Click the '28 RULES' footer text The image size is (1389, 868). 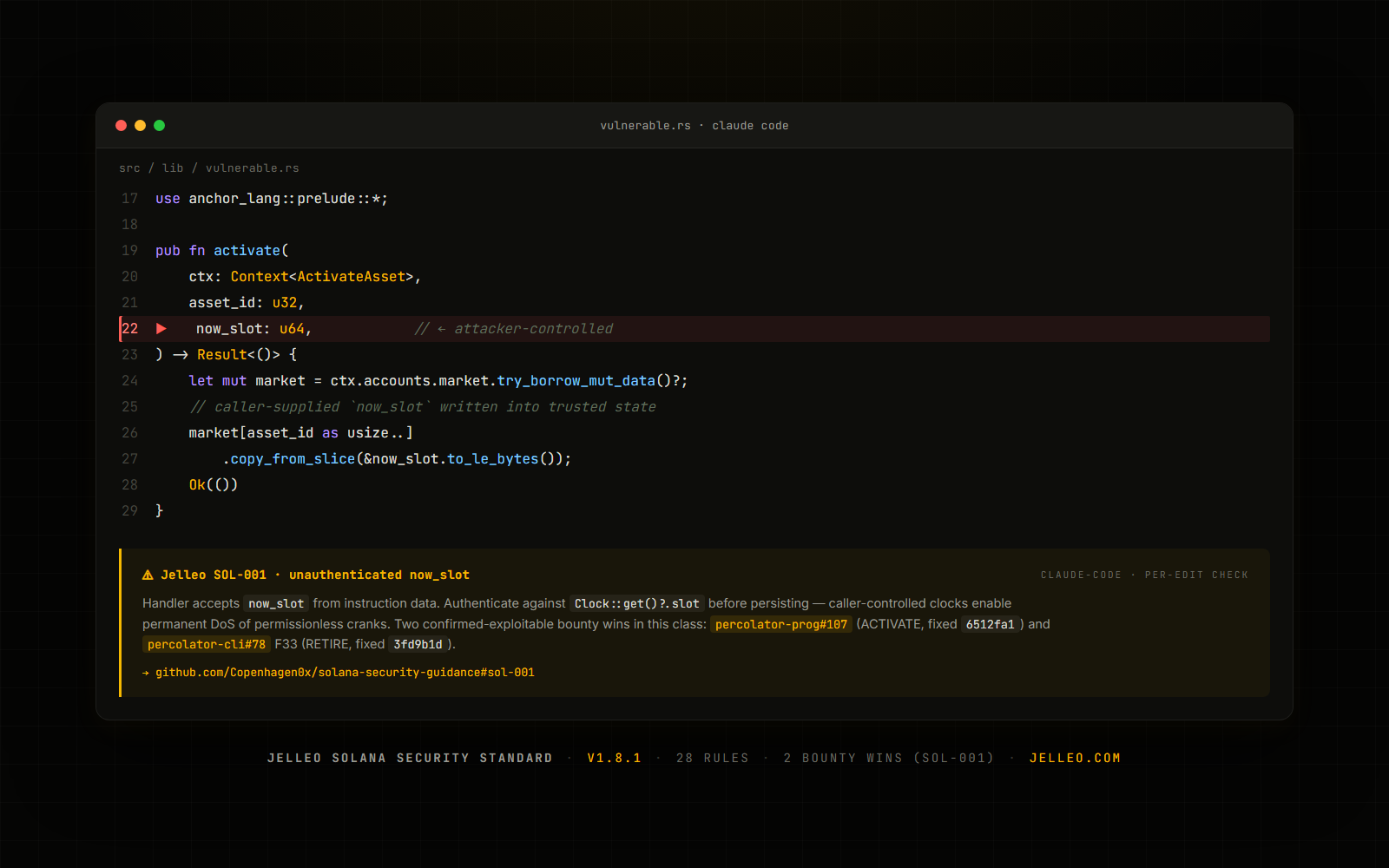713,758
